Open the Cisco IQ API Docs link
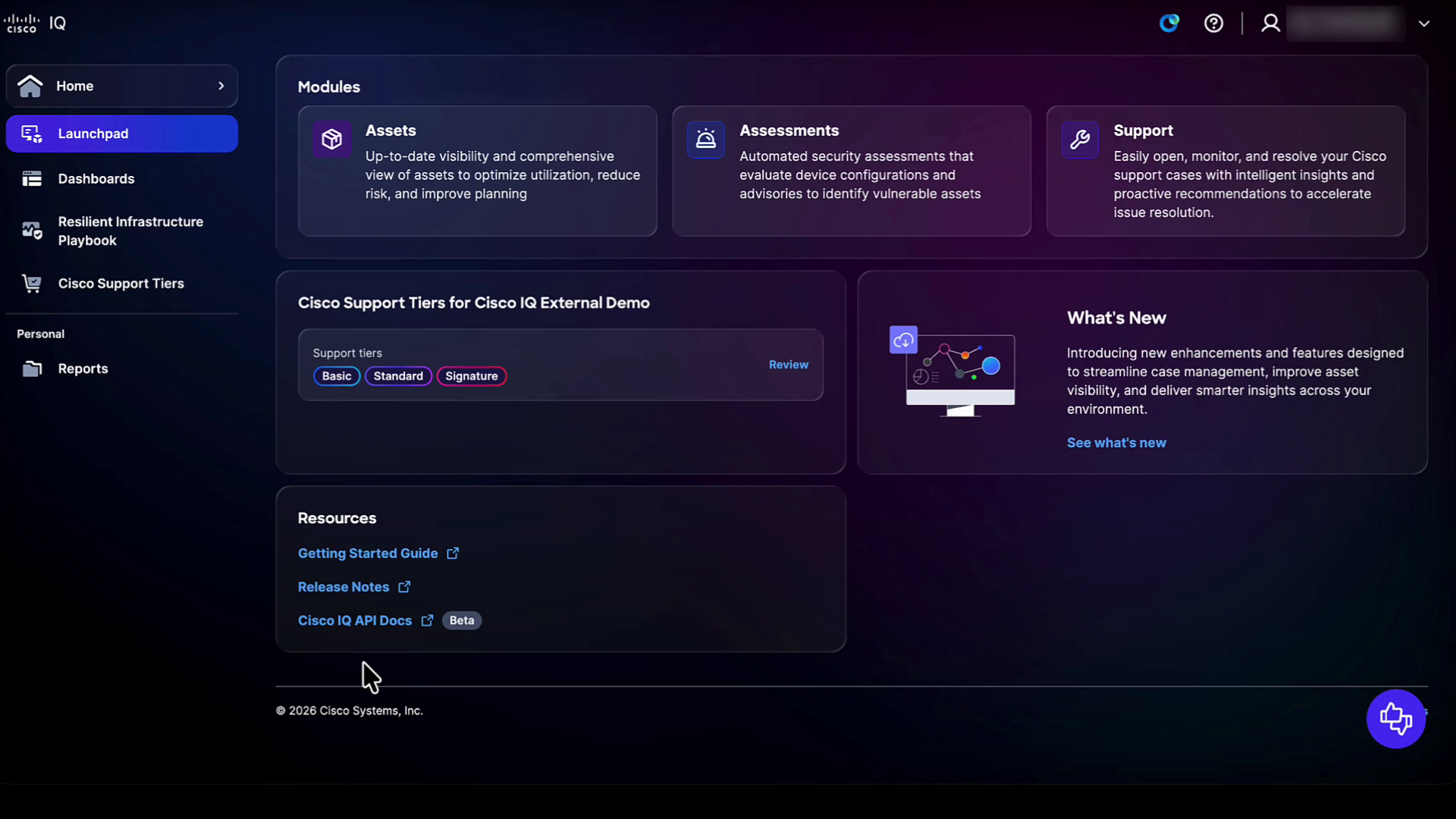Screen dimensions: 1456x819 pos(355,620)
